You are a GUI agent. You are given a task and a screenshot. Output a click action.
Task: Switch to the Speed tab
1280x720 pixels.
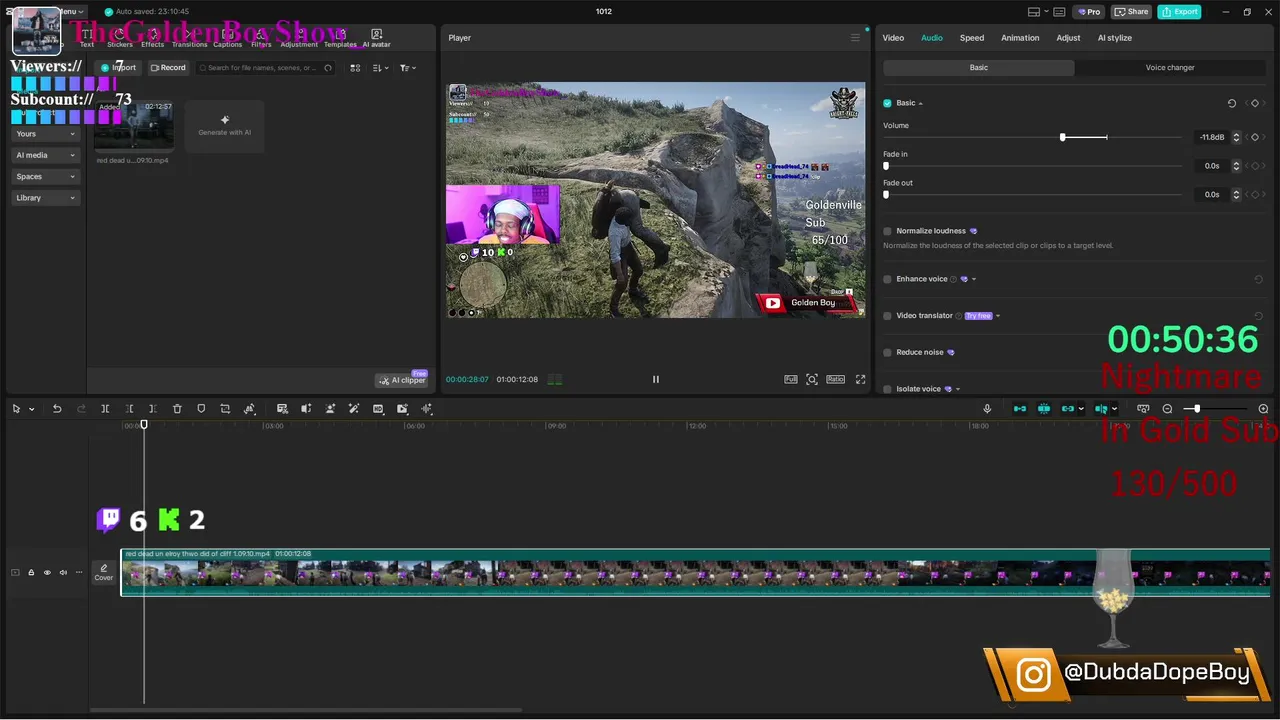click(972, 38)
